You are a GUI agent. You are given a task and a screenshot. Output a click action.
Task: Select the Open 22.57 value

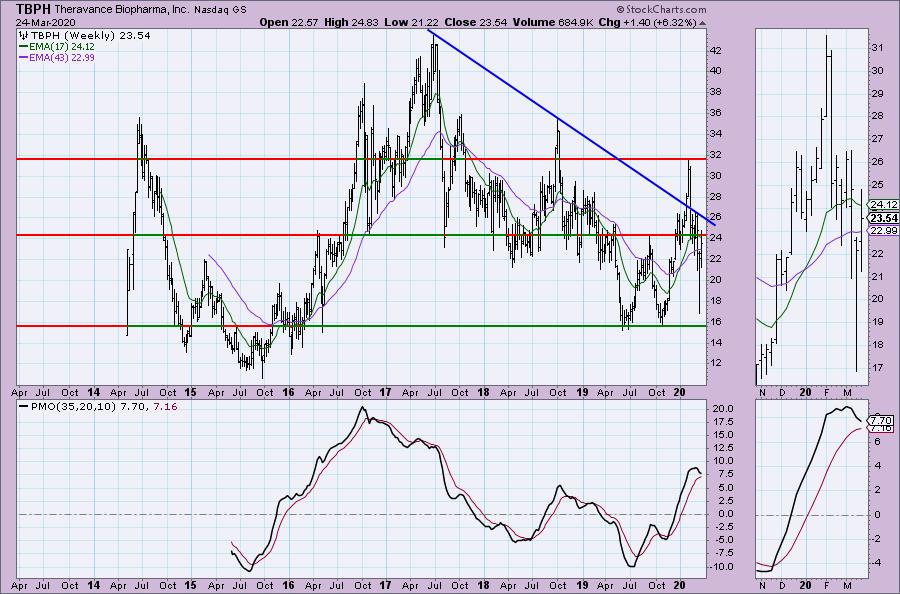pos(290,22)
